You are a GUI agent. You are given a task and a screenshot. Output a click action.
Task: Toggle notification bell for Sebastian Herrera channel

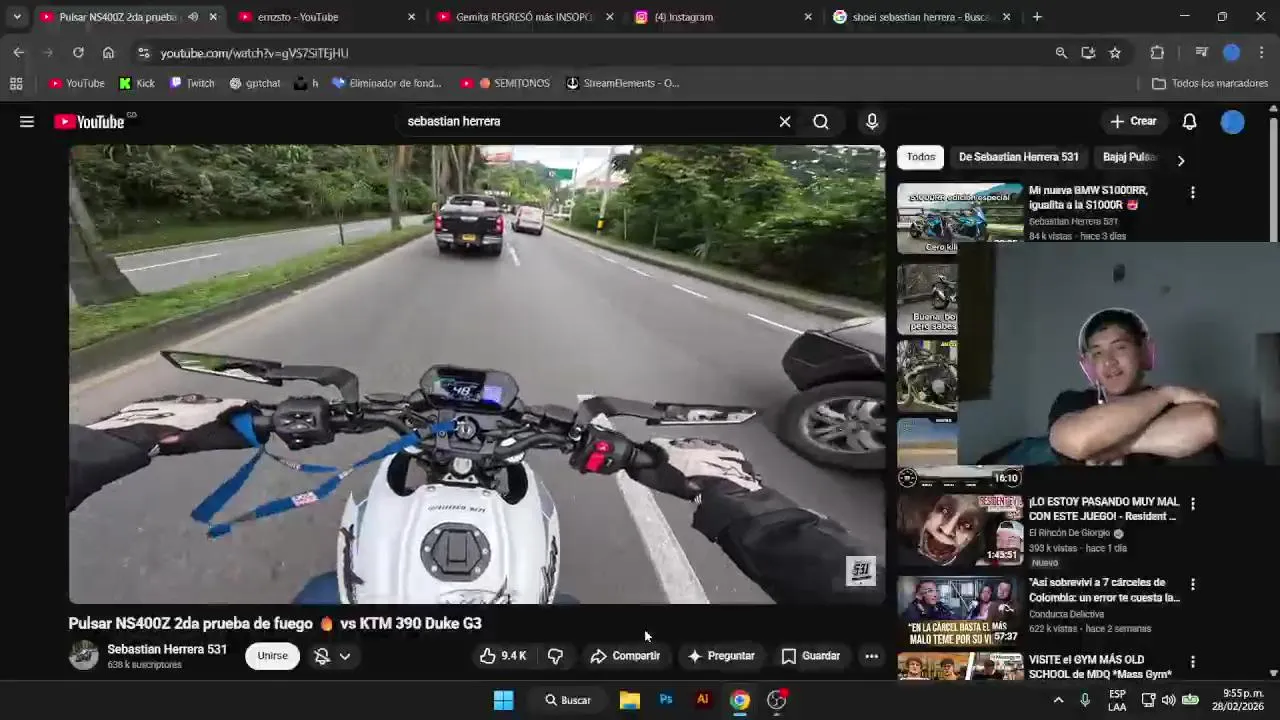[322, 656]
